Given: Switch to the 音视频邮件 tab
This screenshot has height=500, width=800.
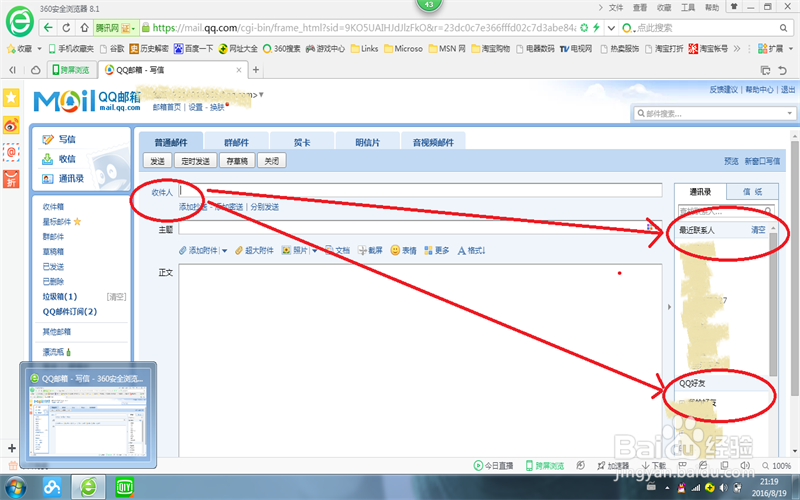Looking at the screenshot, I should click(433, 142).
